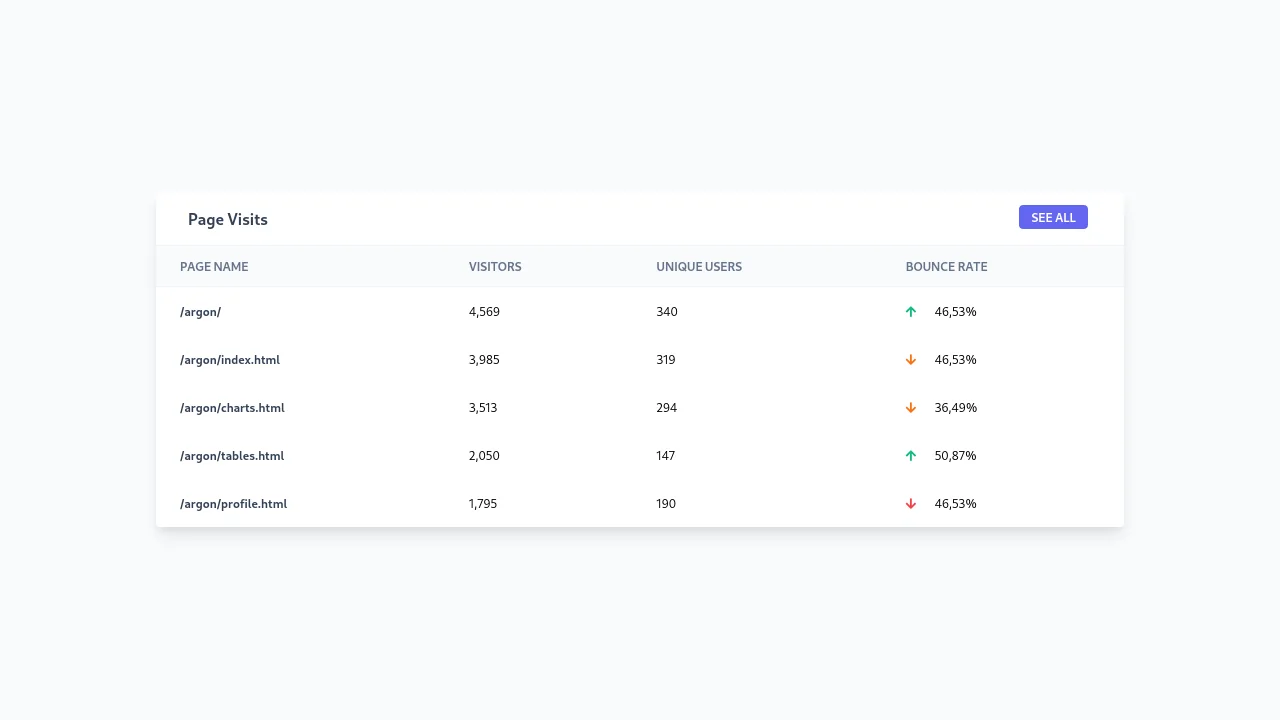Select the 50,87% bounce rate value
Viewport: 1280px width, 720px height.
tap(955, 456)
